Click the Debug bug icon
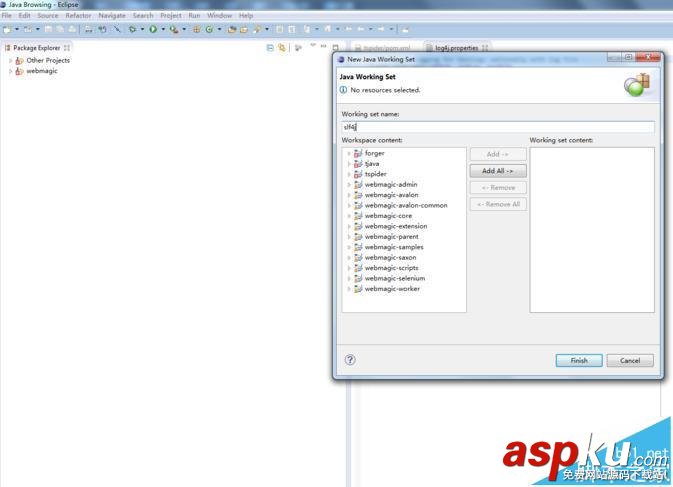Viewport: 673px width, 487px height. pyautogui.click(x=133, y=29)
